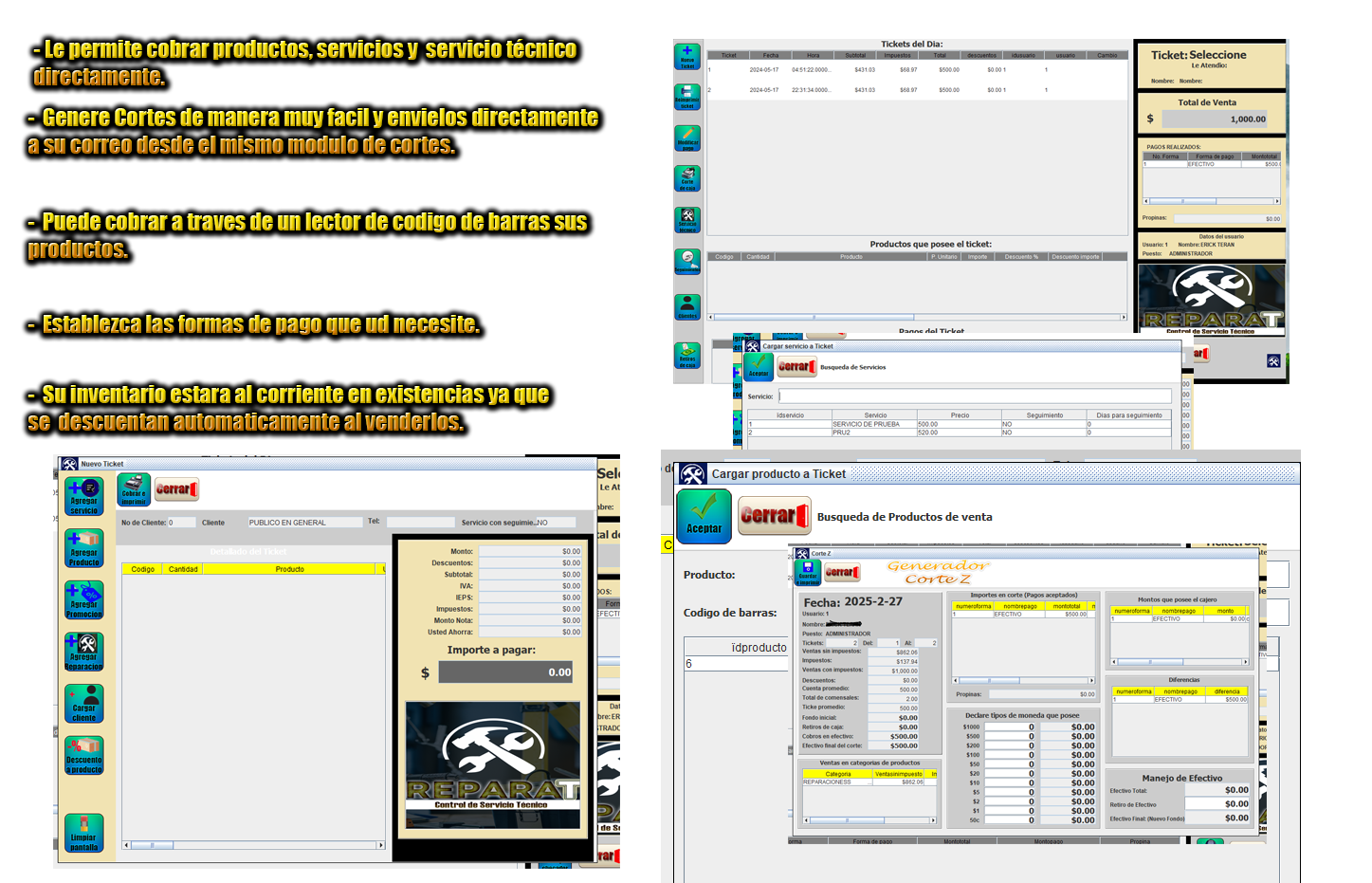
Task: Select the Agregar Promocion icon
Action: (83, 599)
